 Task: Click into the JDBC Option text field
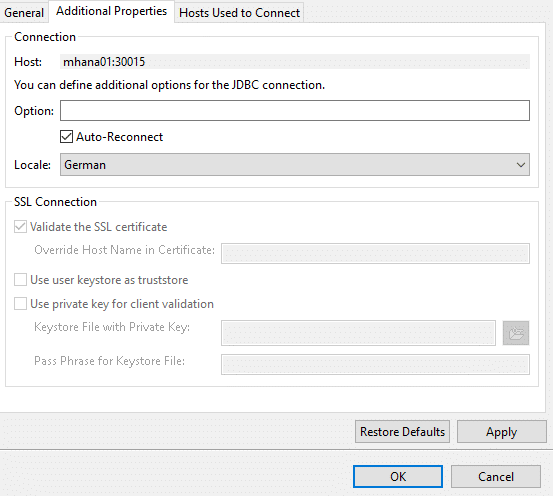coord(295,110)
